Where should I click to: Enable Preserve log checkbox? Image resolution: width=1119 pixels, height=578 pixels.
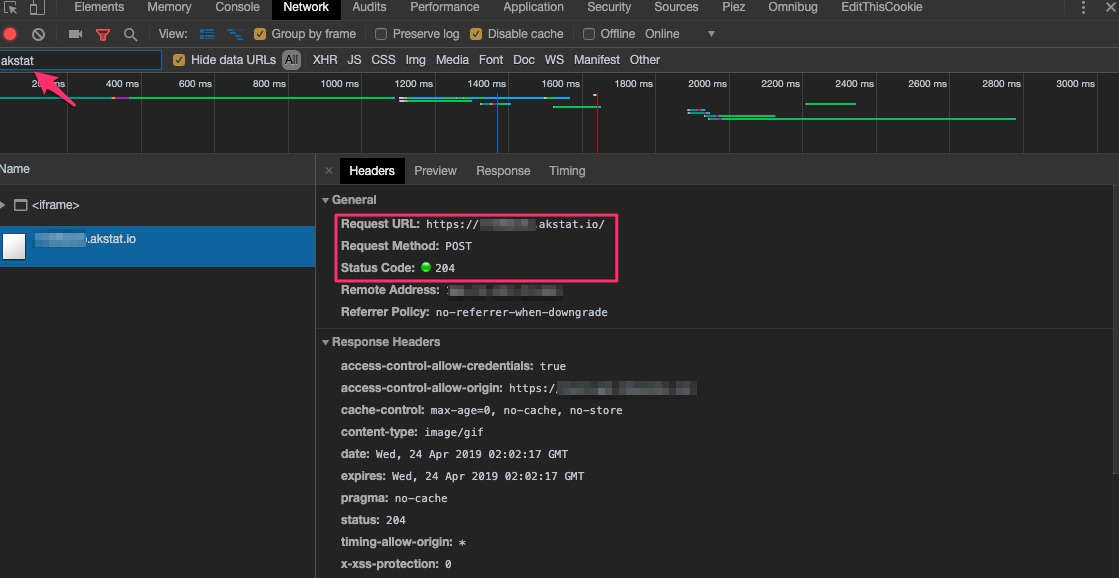(381, 34)
